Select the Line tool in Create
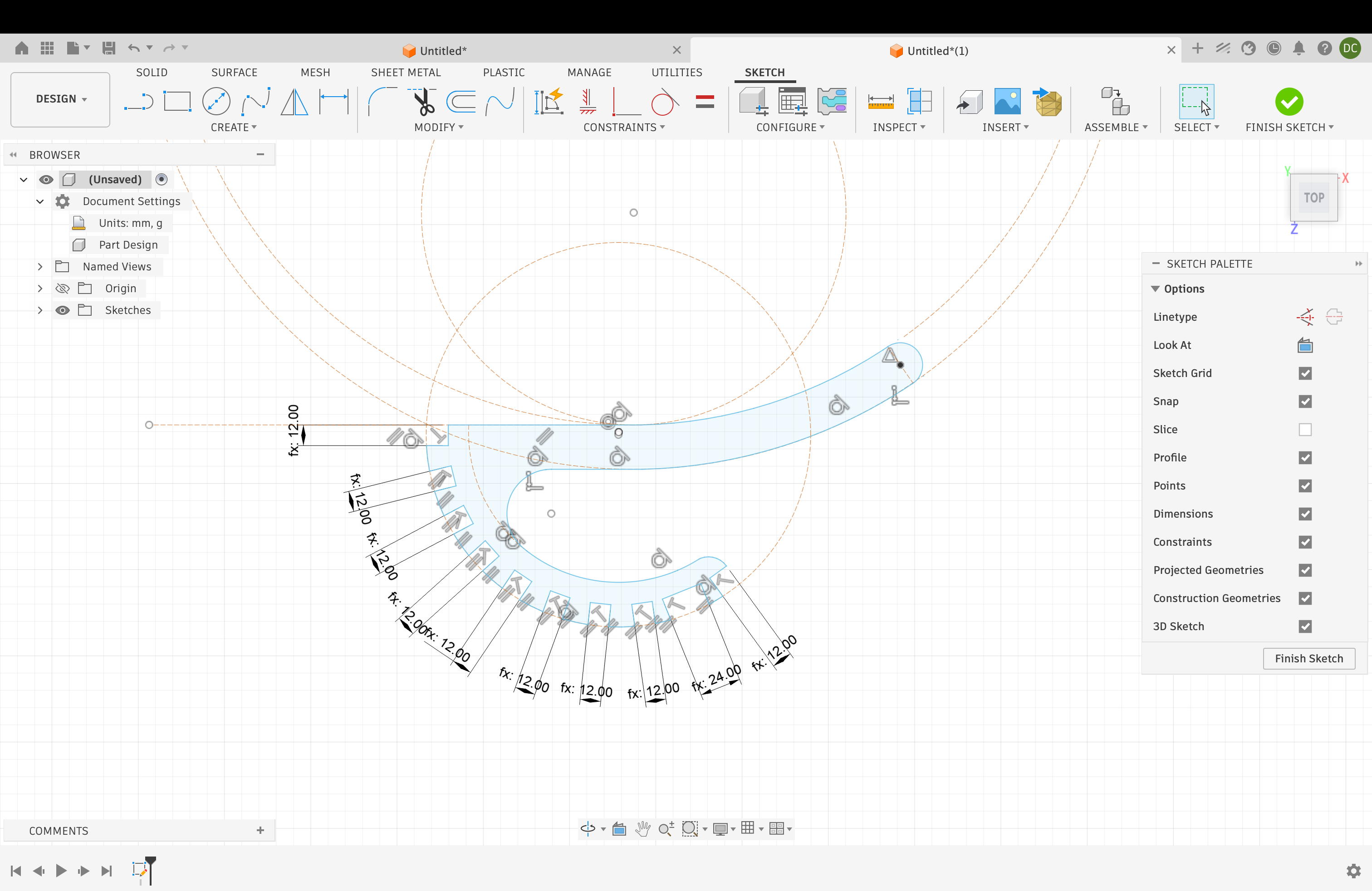The width and height of the screenshot is (1372, 891). tap(139, 102)
